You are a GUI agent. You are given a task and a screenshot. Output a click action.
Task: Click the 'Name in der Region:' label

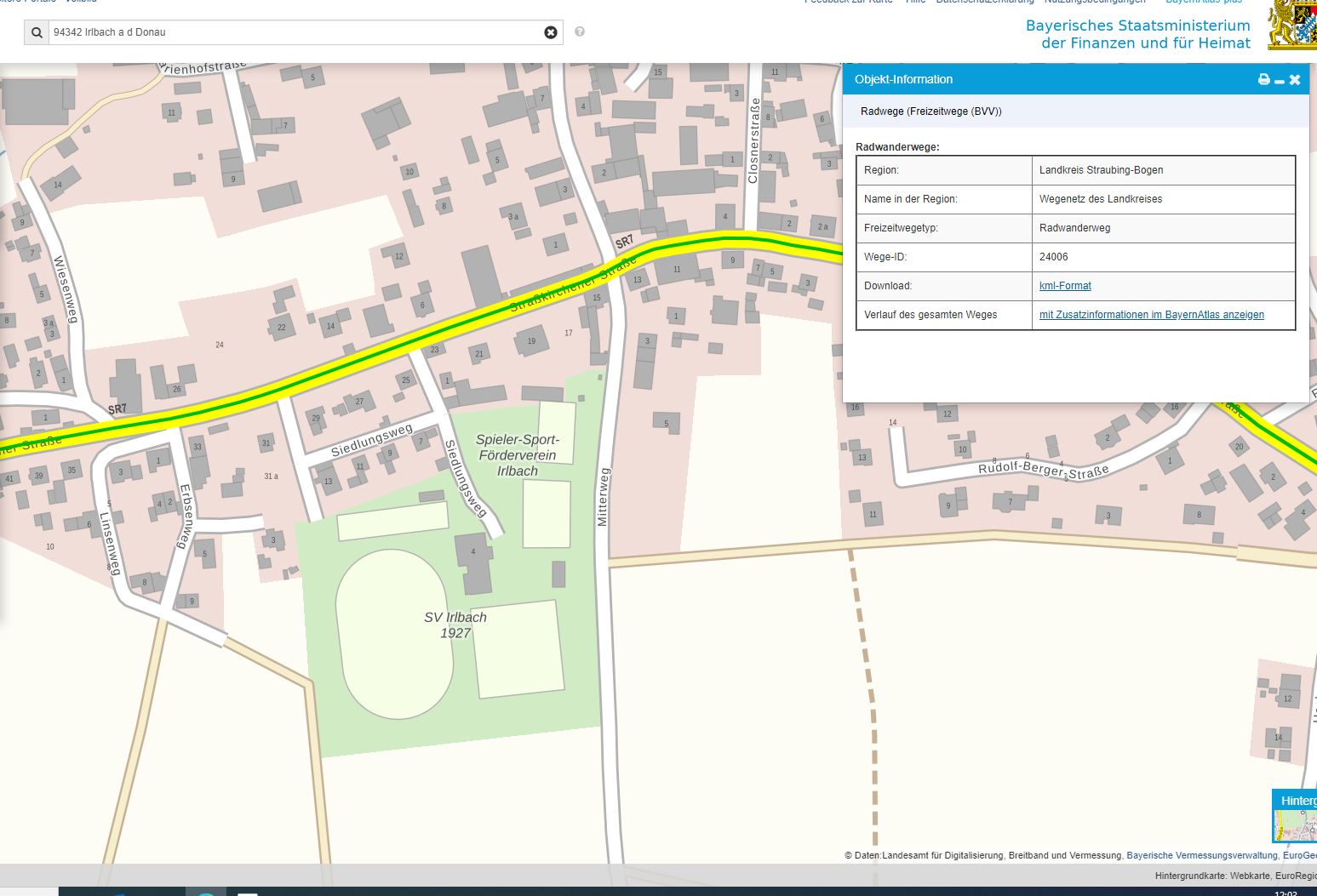point(910,199)
